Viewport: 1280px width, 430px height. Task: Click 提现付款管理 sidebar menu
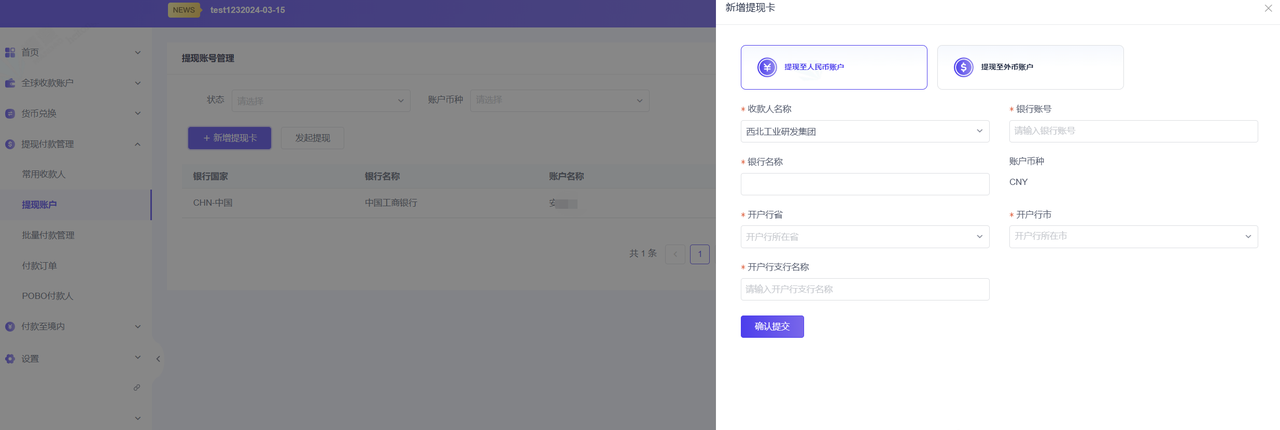(x=75, y=144)
